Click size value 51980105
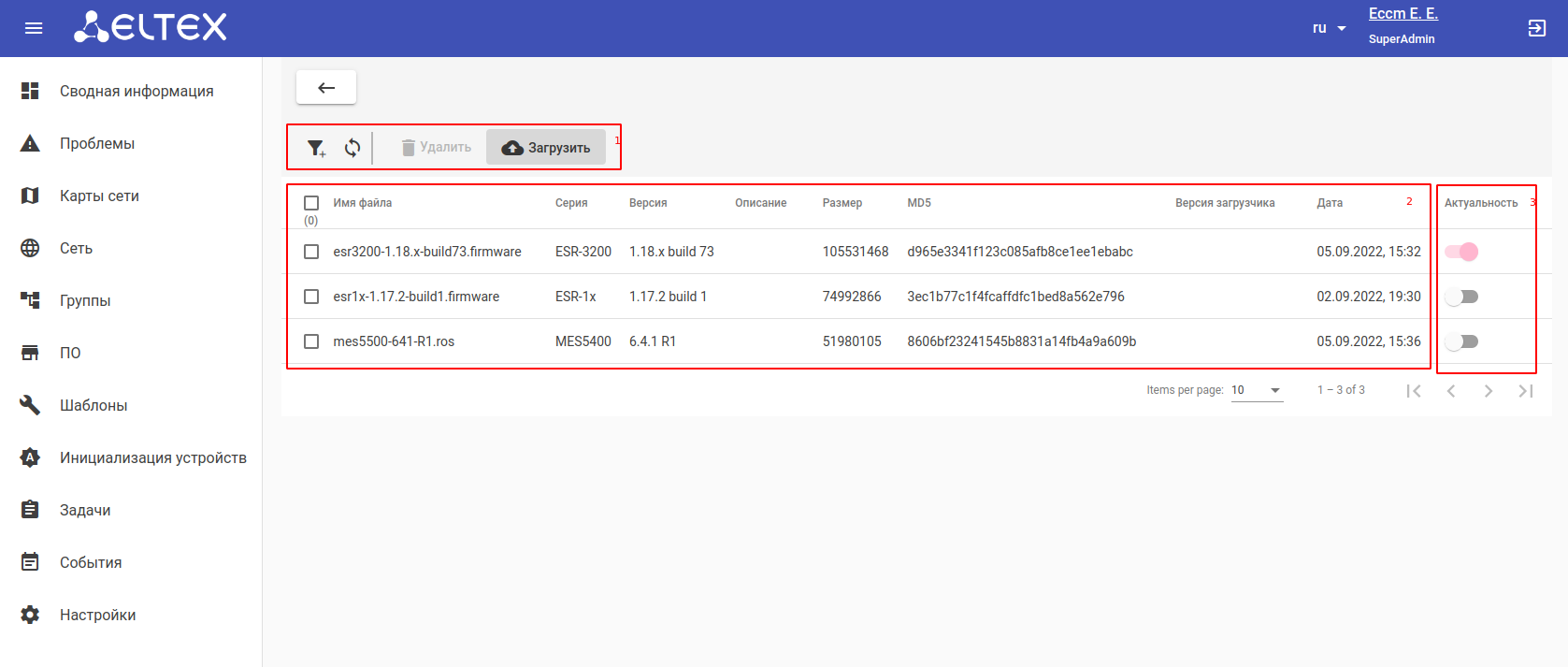1568x667 pixels. (x=852, y=341)
